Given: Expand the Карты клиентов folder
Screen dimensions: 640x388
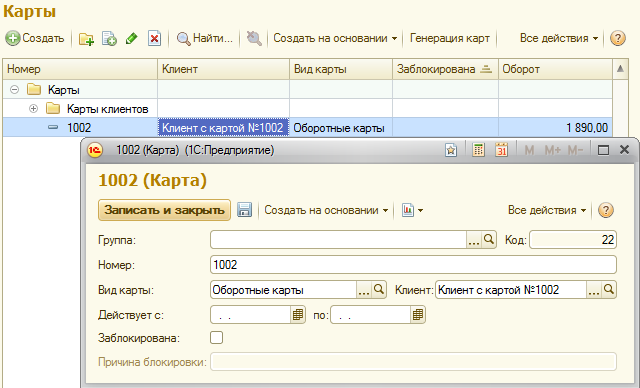Looking at the screenshot, I should (x=33, y=109).
